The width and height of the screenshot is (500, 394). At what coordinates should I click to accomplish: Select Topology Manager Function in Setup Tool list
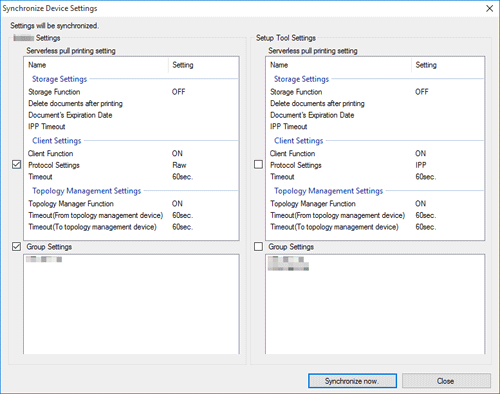tap(375, 203)
